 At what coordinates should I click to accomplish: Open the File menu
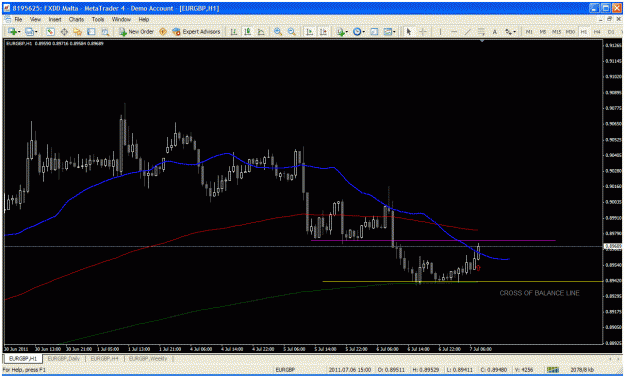(18, 19)
